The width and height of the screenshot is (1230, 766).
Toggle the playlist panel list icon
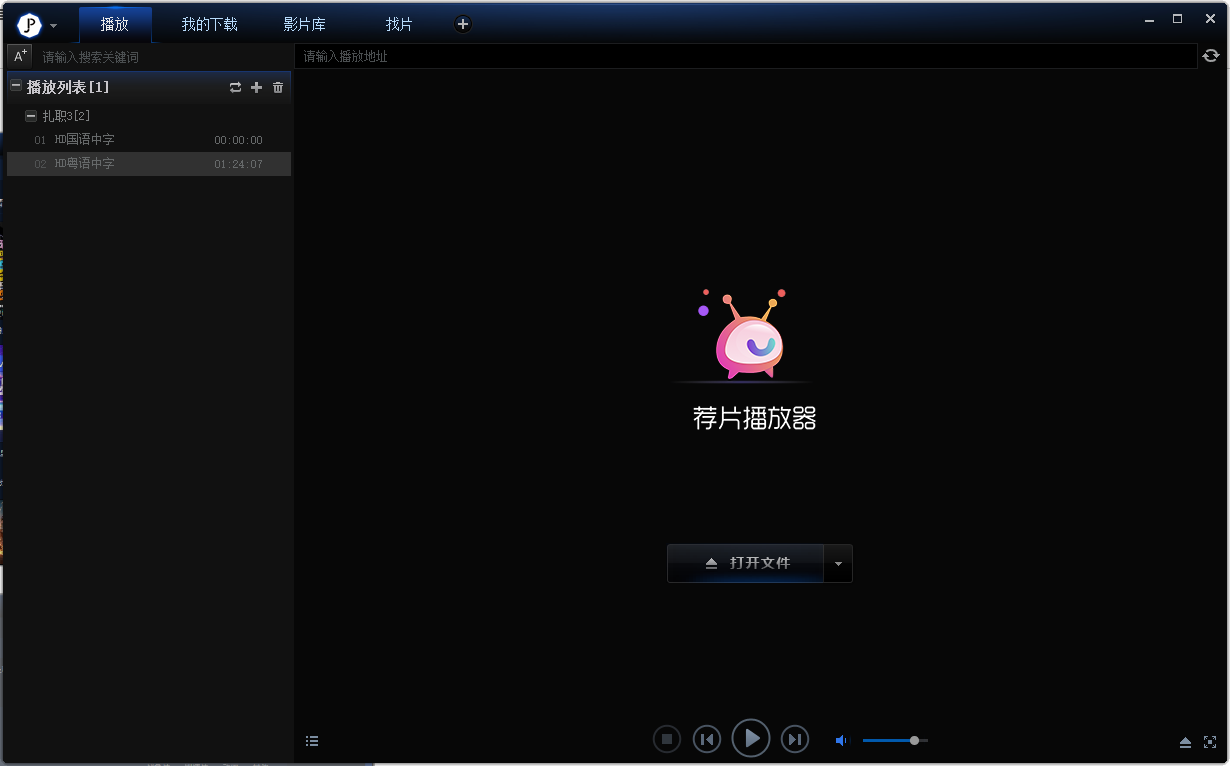312,741
